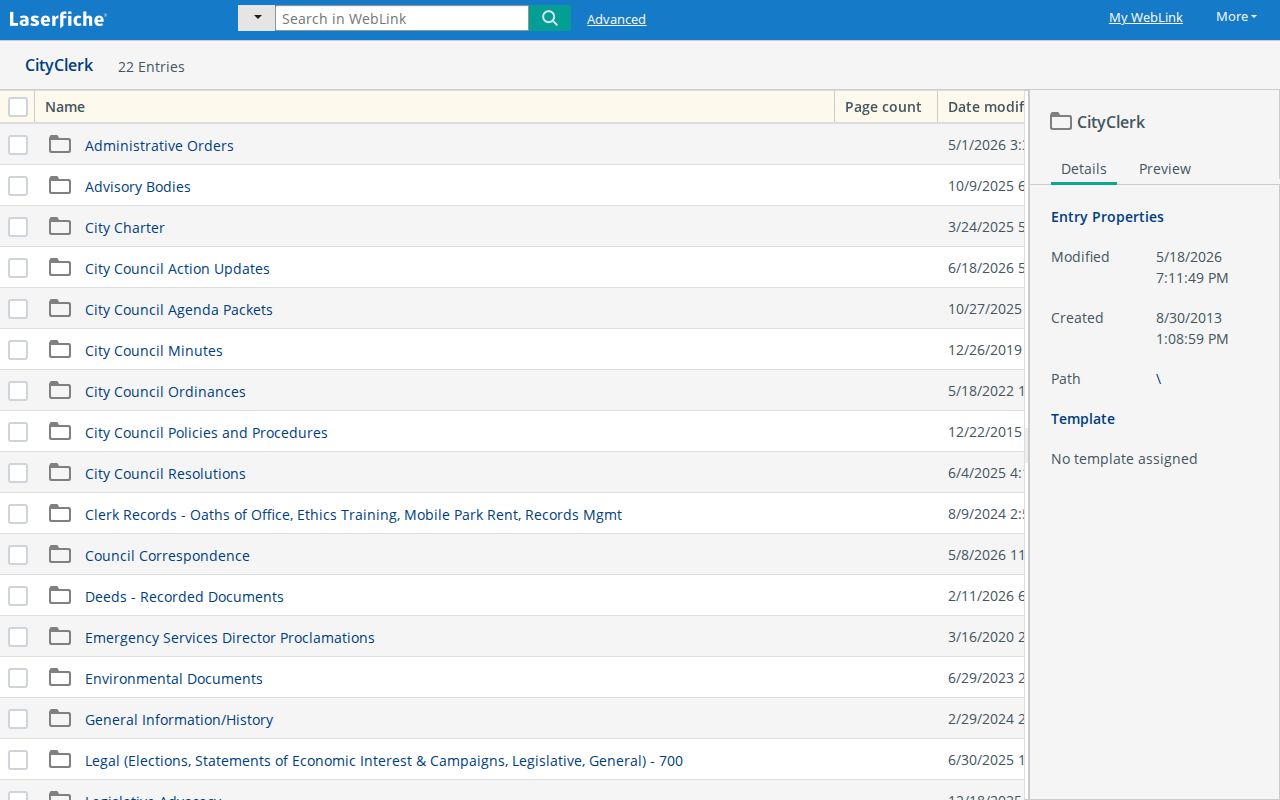Open Advisory Bodies folder link
Image resolution: width=1280 pixels, height=800 pixels.
138,187
